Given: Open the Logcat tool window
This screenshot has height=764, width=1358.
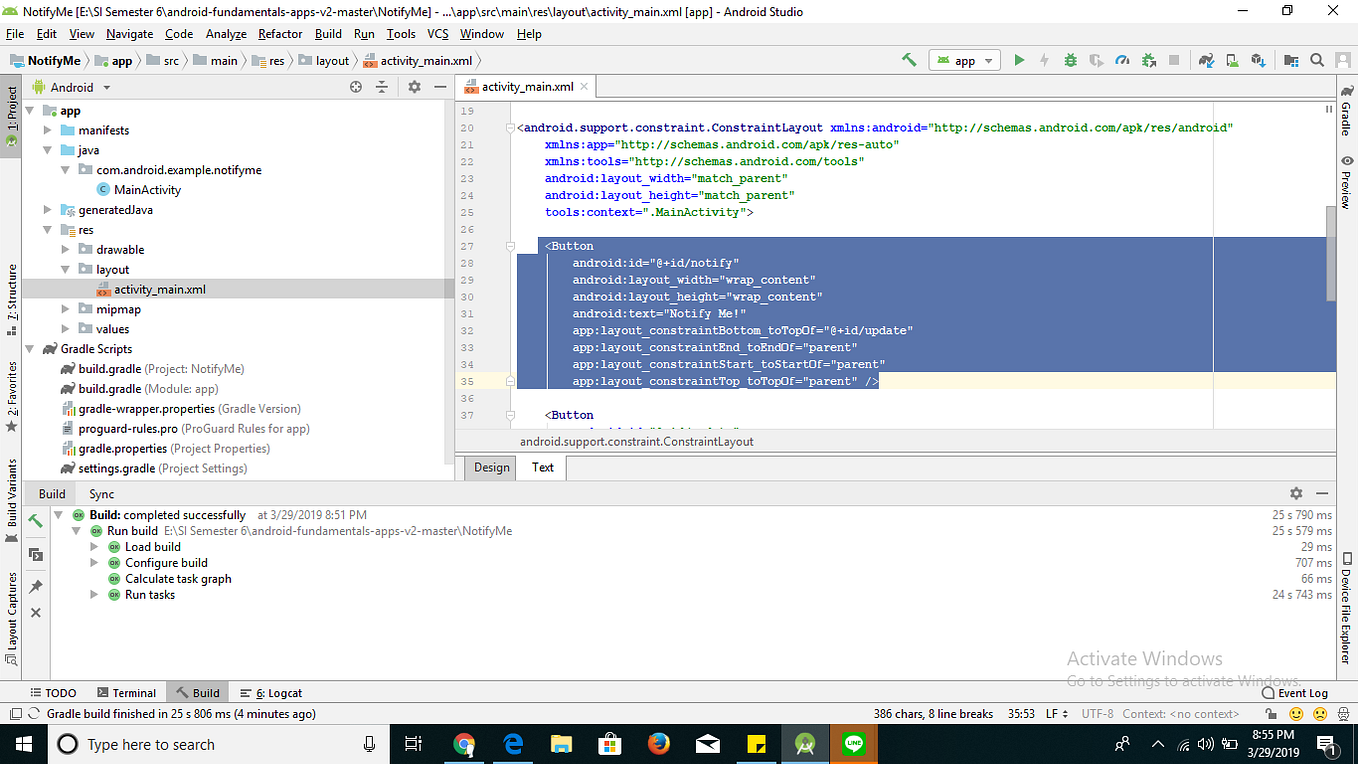Looking at the screenshot, I should 269,692.
